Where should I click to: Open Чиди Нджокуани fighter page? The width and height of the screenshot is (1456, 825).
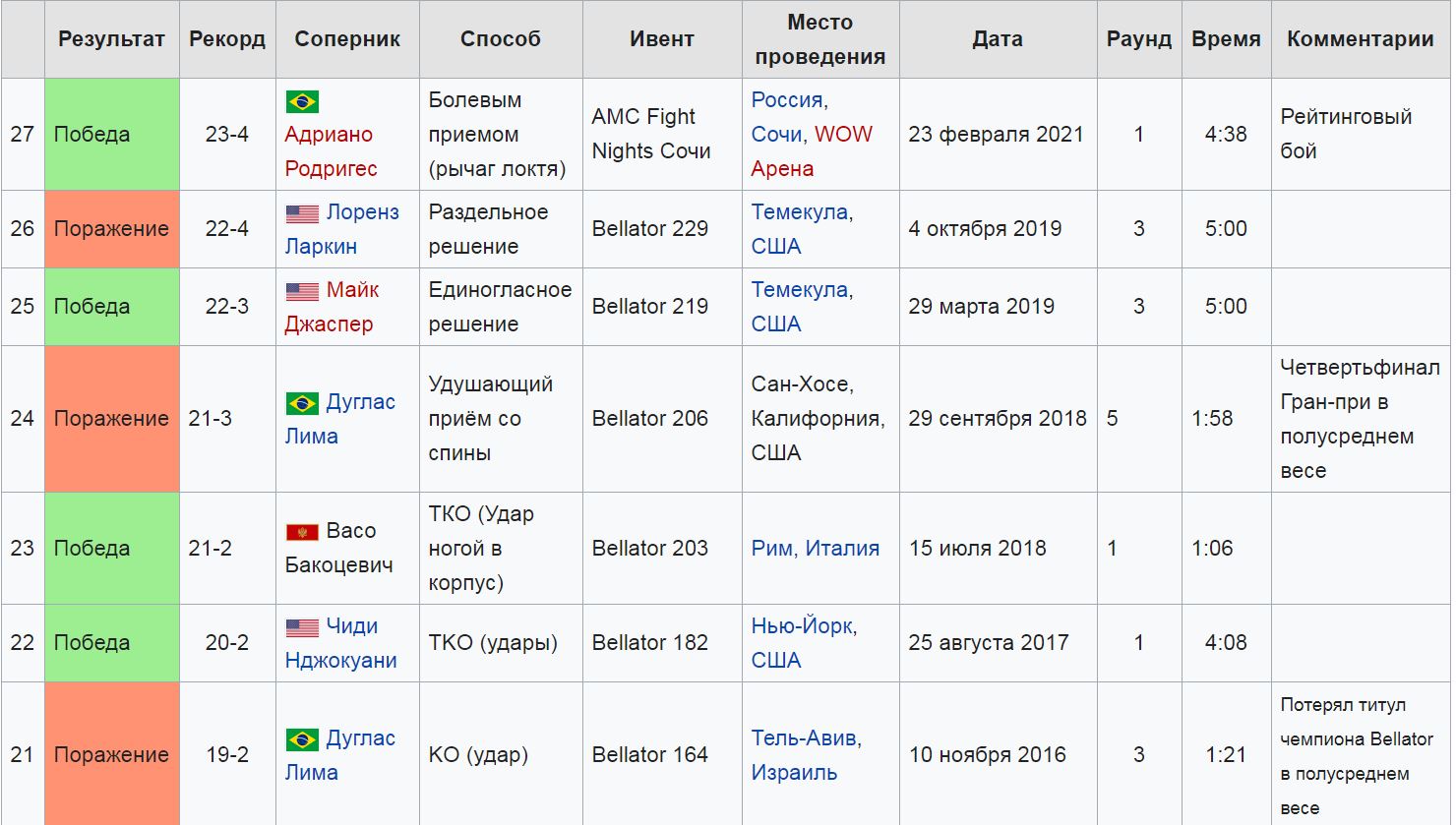tap(341, 643)
